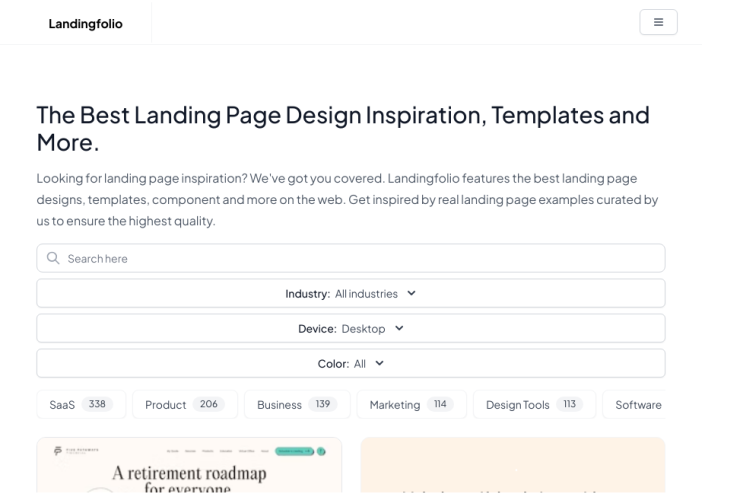Select the Design Tools category chip
Viewport: 740px width, 494px height.
click(534, 404)
